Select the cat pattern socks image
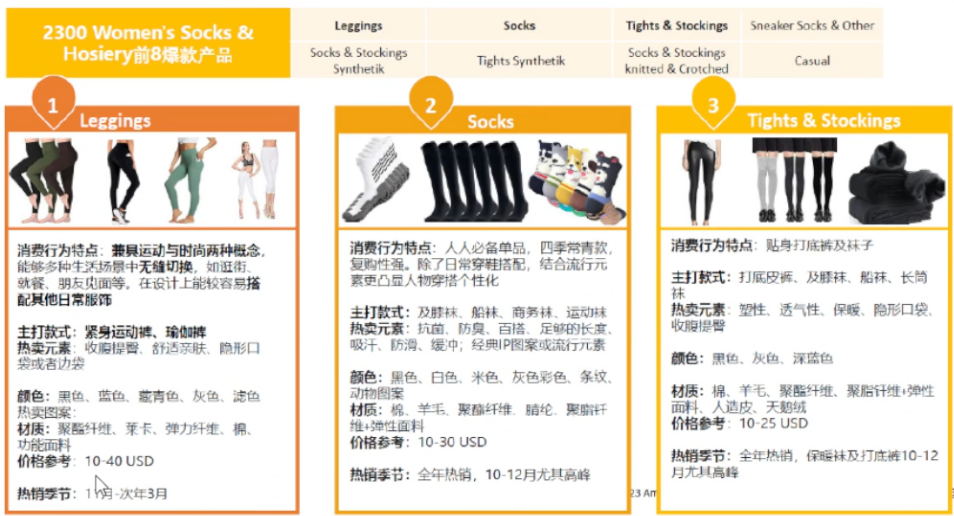Screen dimensions: 954x516 coord(576,182)
